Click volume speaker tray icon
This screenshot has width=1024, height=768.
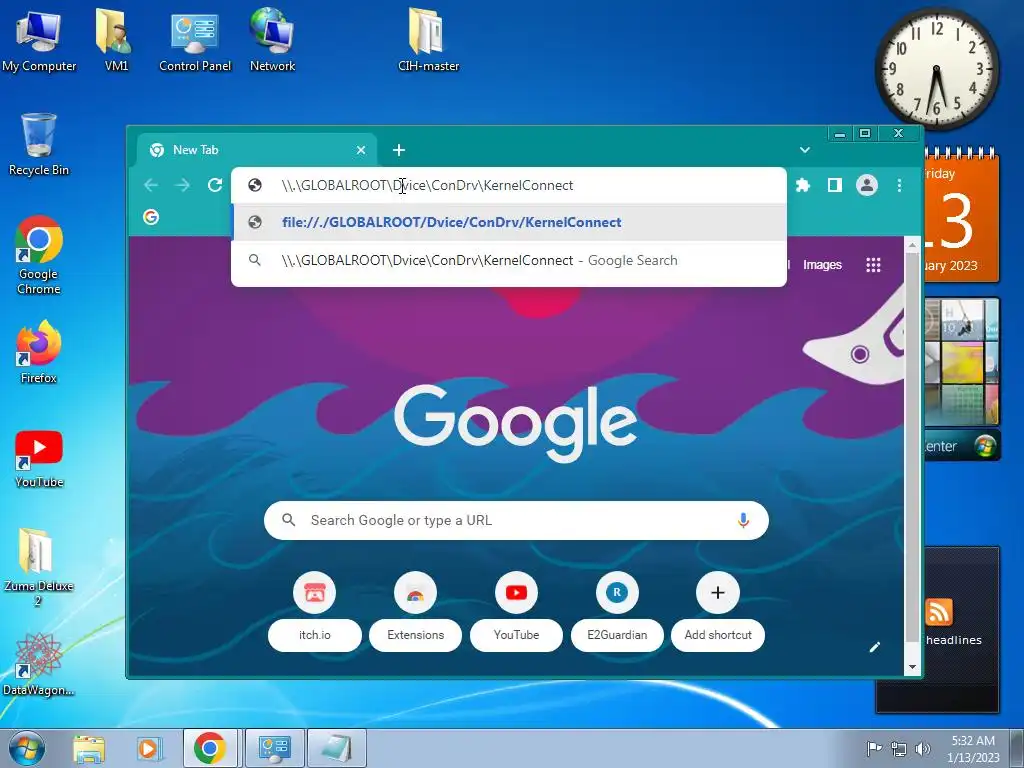923,748
